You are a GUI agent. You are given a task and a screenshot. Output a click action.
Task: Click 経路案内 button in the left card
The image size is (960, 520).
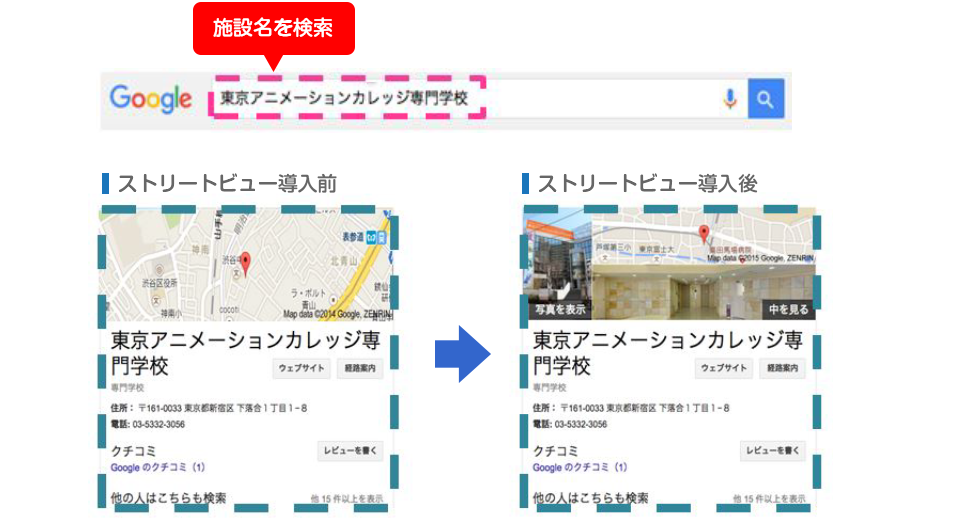359,368
